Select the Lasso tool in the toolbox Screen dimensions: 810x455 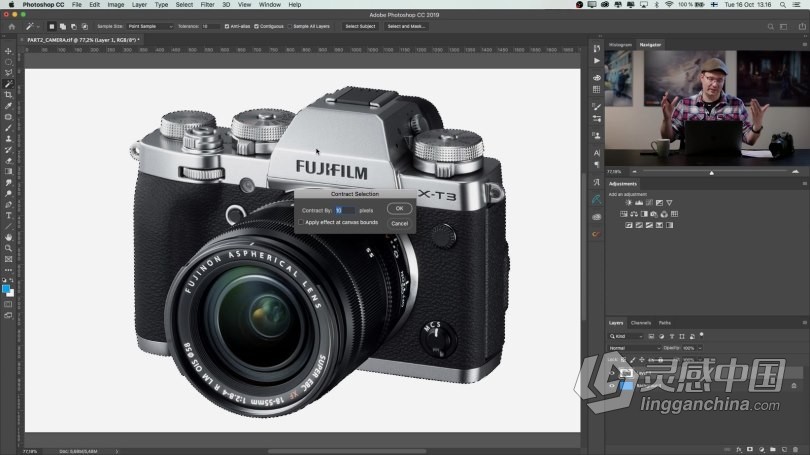[8, 73]
